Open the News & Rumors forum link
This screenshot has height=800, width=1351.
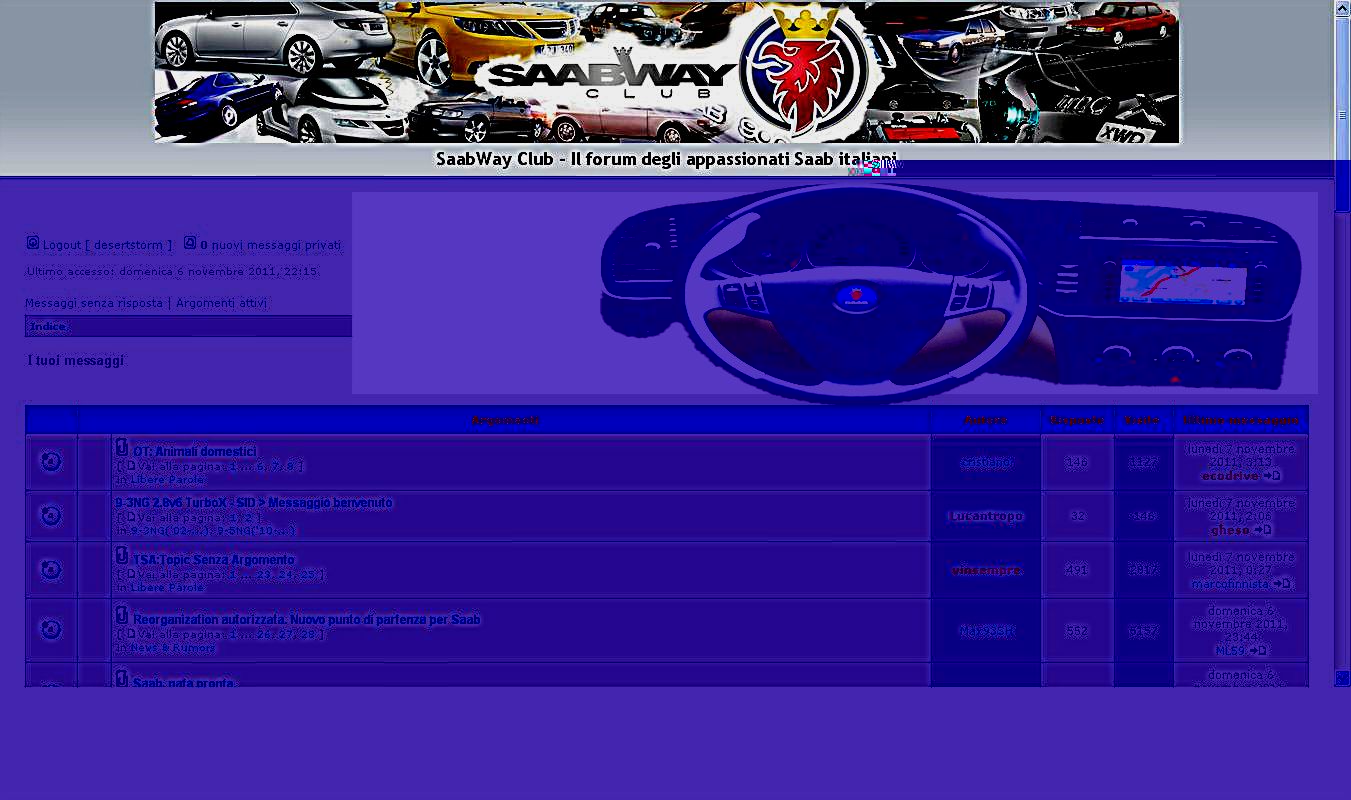pos(172,648)
